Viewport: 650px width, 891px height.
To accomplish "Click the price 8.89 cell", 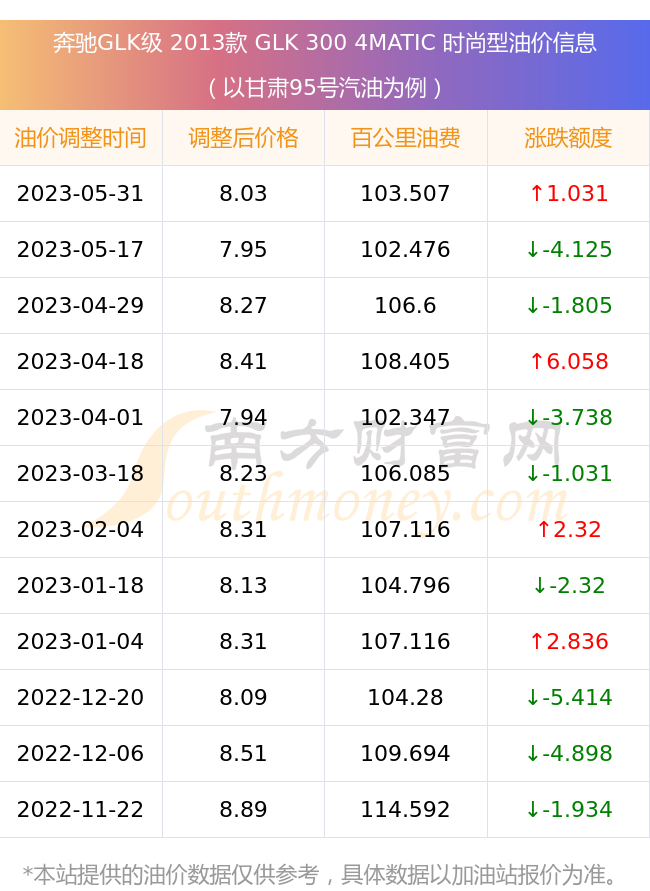I will click(x=243, y=809).
